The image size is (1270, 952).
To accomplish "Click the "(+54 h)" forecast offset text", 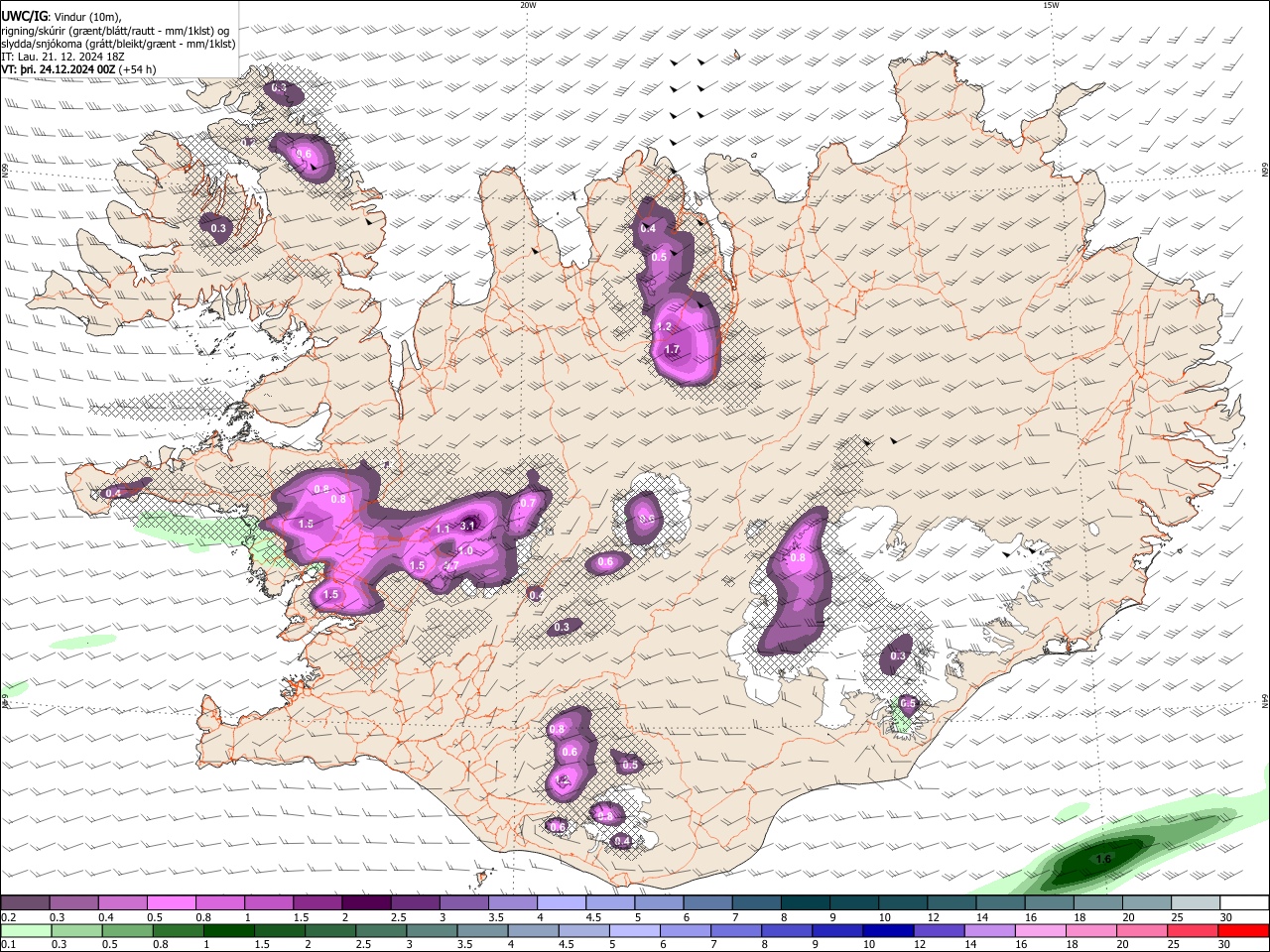I will 138,69.
